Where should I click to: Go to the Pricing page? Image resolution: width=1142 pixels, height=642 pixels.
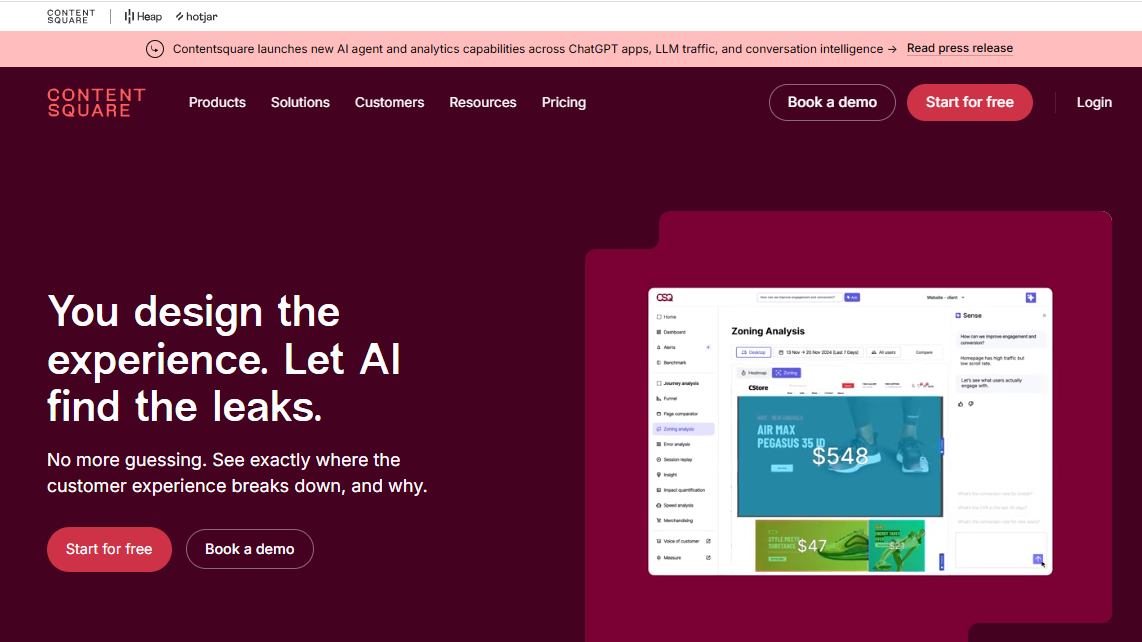coord(564,103)
